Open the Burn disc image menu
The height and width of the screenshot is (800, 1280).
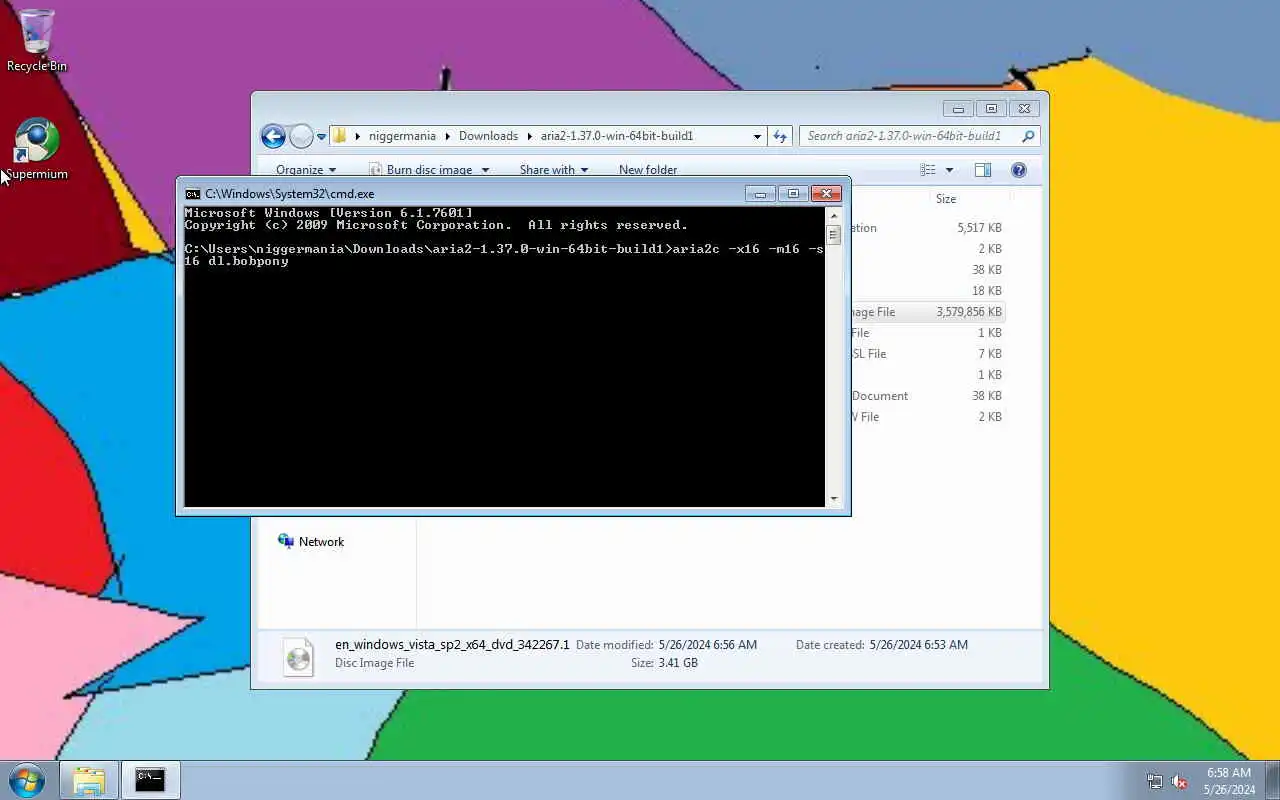(429, 170)
